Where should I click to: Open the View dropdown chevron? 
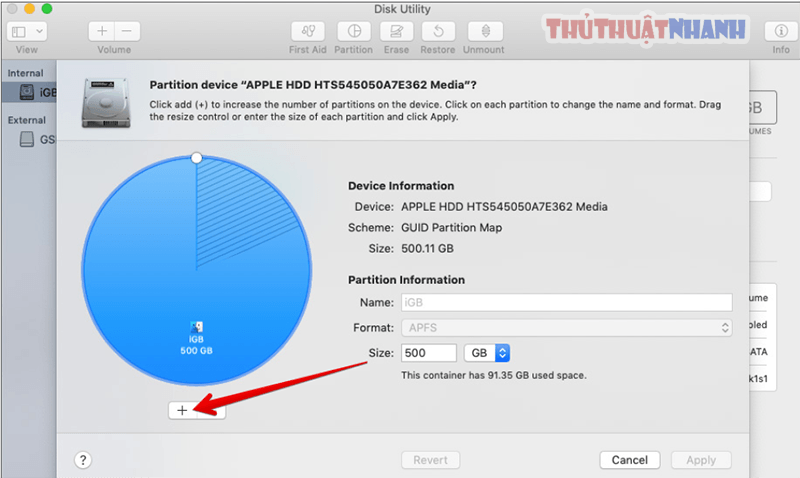pos(39,31)
